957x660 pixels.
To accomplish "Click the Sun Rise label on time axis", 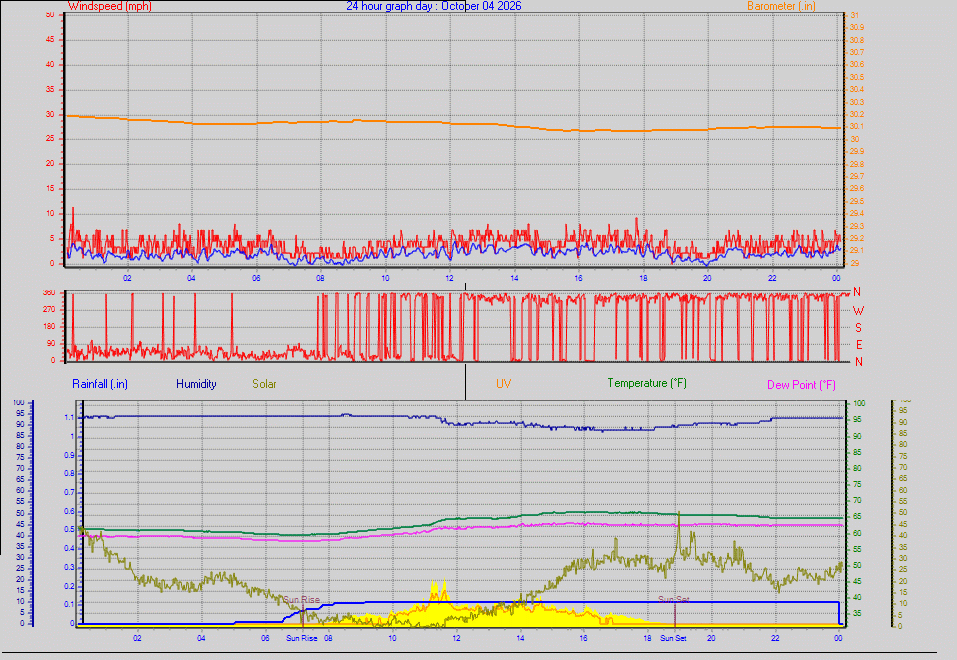I will pyautogui.click(x=302, y=638).
